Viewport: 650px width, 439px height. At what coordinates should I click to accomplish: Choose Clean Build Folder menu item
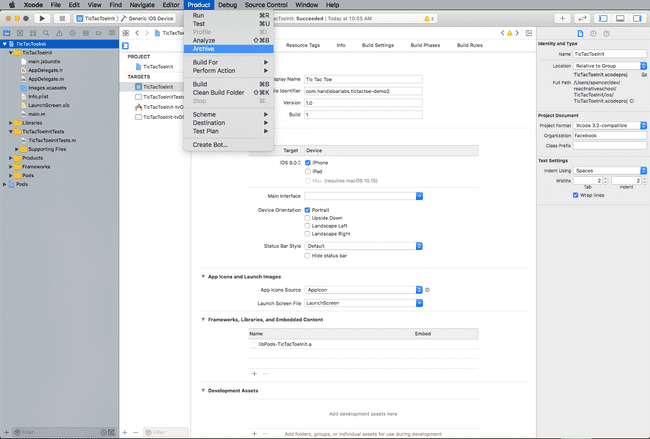tap(228, 92)
